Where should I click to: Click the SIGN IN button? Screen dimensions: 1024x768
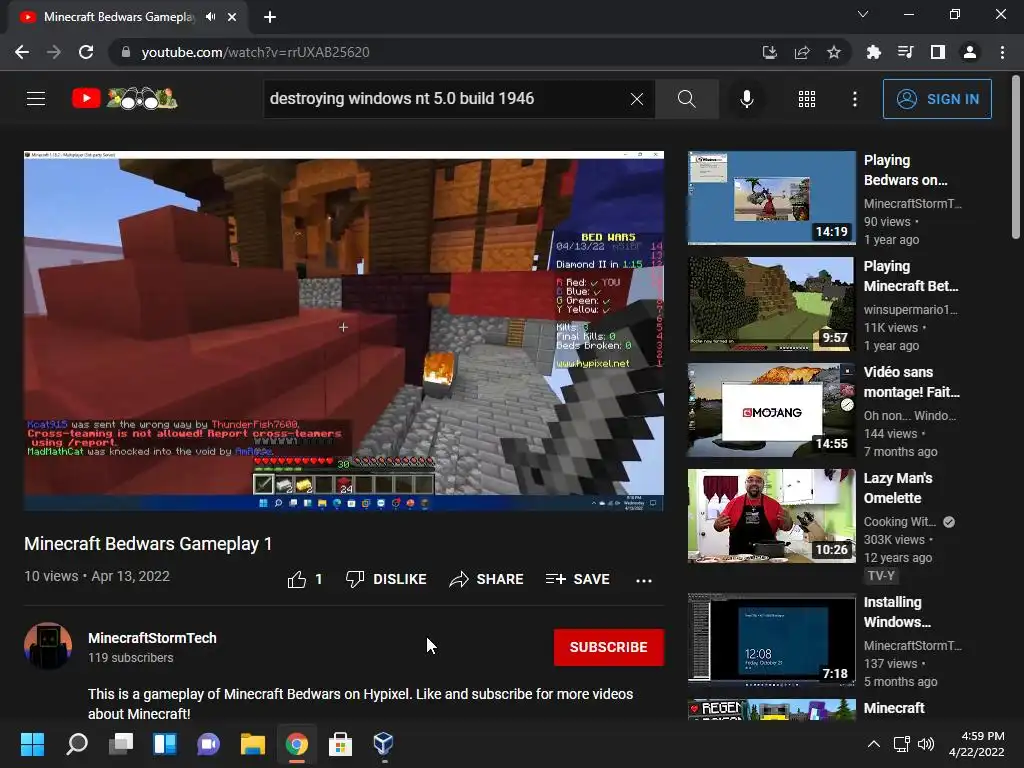coord(937,99)
